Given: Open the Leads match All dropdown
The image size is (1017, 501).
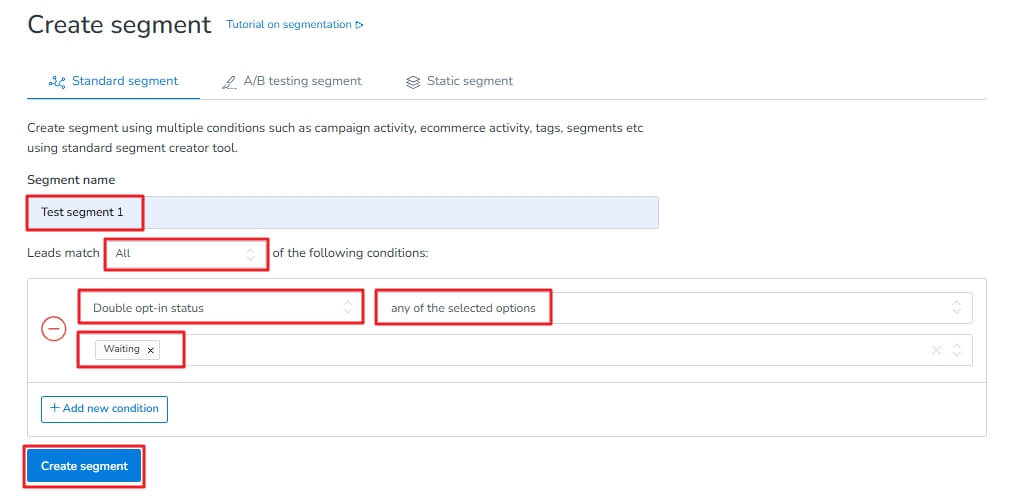Looking at the screenshot, I should click(186, 254).
